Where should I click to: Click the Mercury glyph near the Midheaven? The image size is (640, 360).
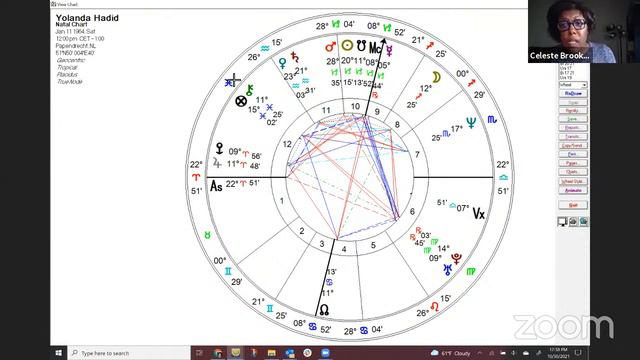pos(389,51)
